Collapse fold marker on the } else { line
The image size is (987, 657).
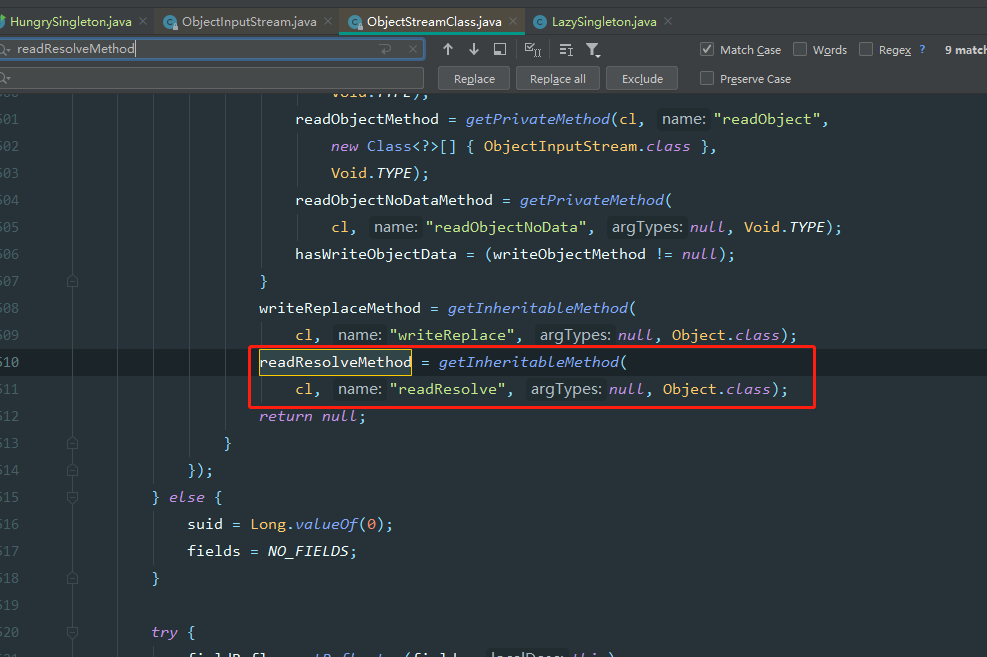click(72, 497)
